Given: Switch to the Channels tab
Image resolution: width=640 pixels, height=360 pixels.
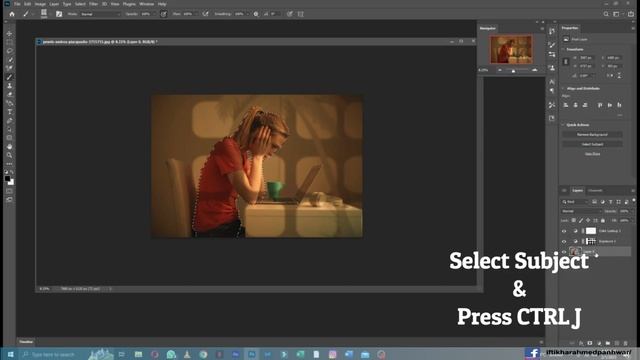Looking at the screenshot, I should [x=595, y=191].
